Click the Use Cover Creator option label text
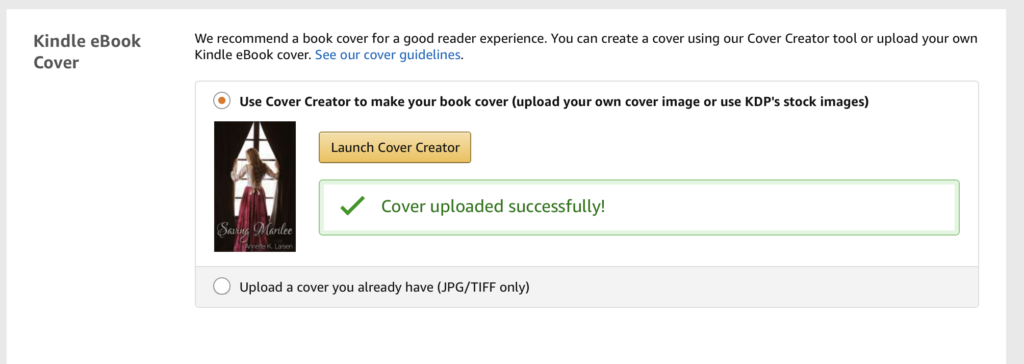This screenshot has height=364, width=1024. 554,102
